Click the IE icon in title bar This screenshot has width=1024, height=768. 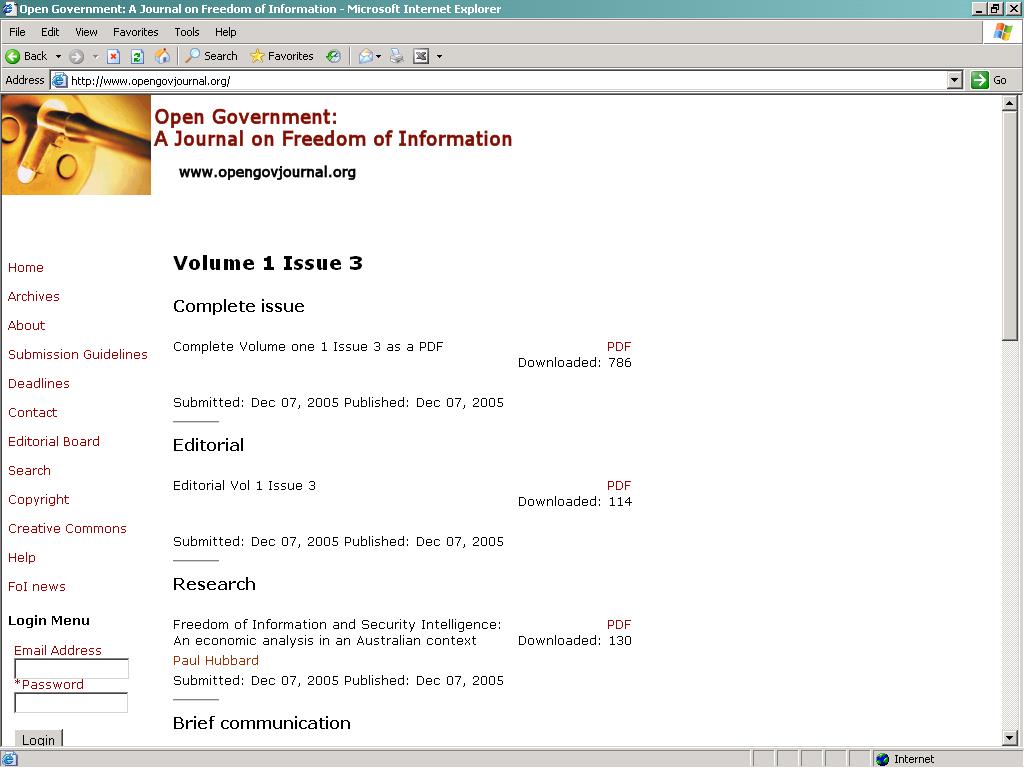click(8, 8)
